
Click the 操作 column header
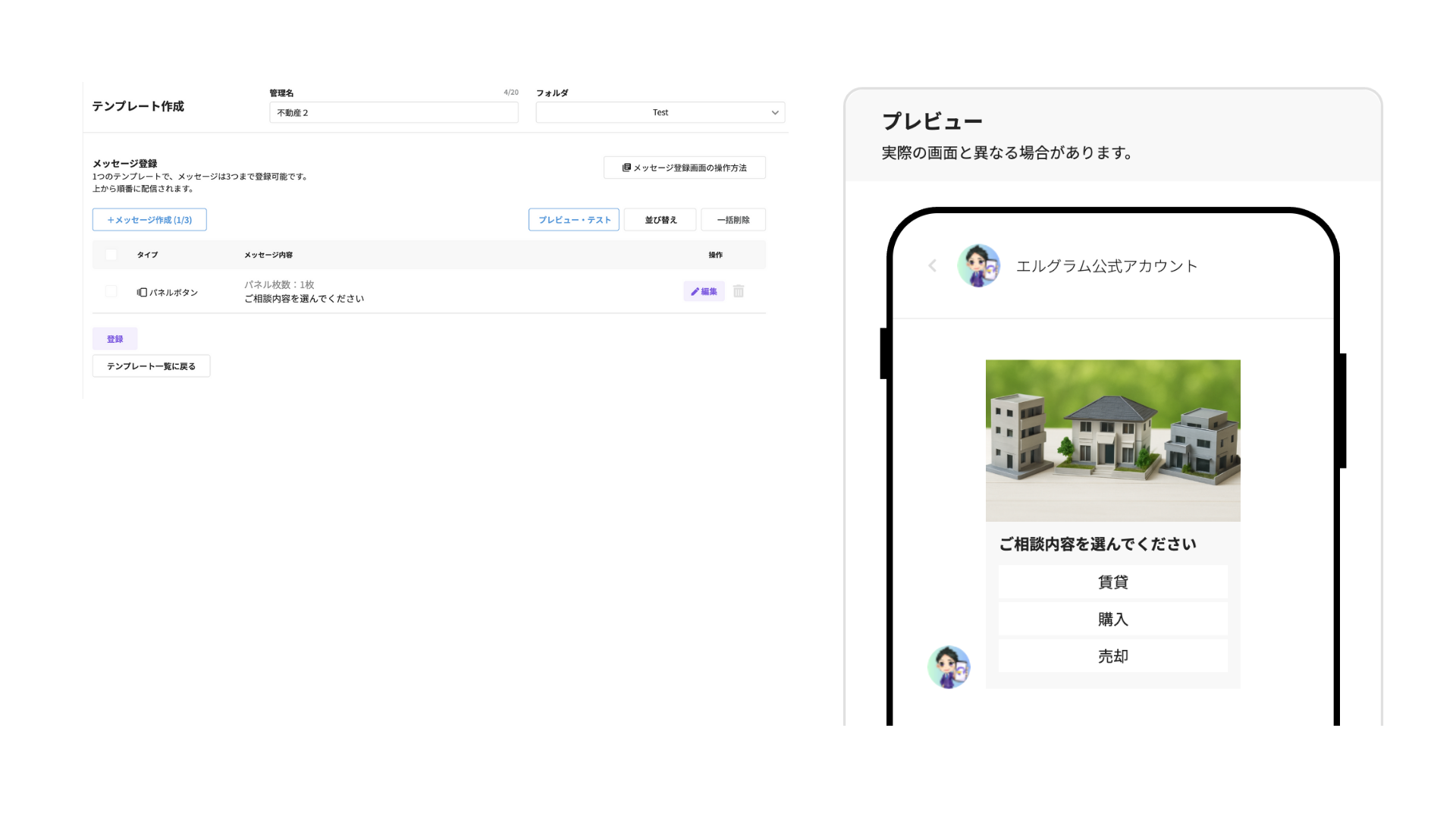(x=715, y=255)
